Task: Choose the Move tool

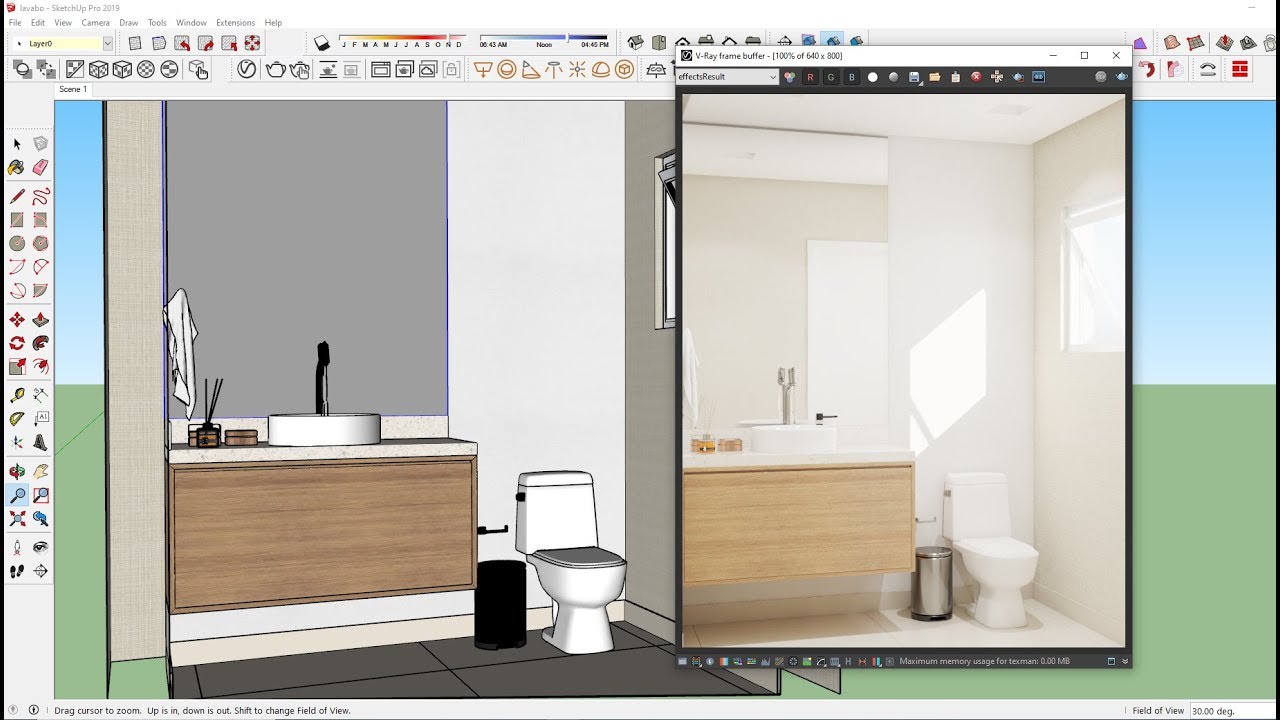Action: tap(17, 320)
